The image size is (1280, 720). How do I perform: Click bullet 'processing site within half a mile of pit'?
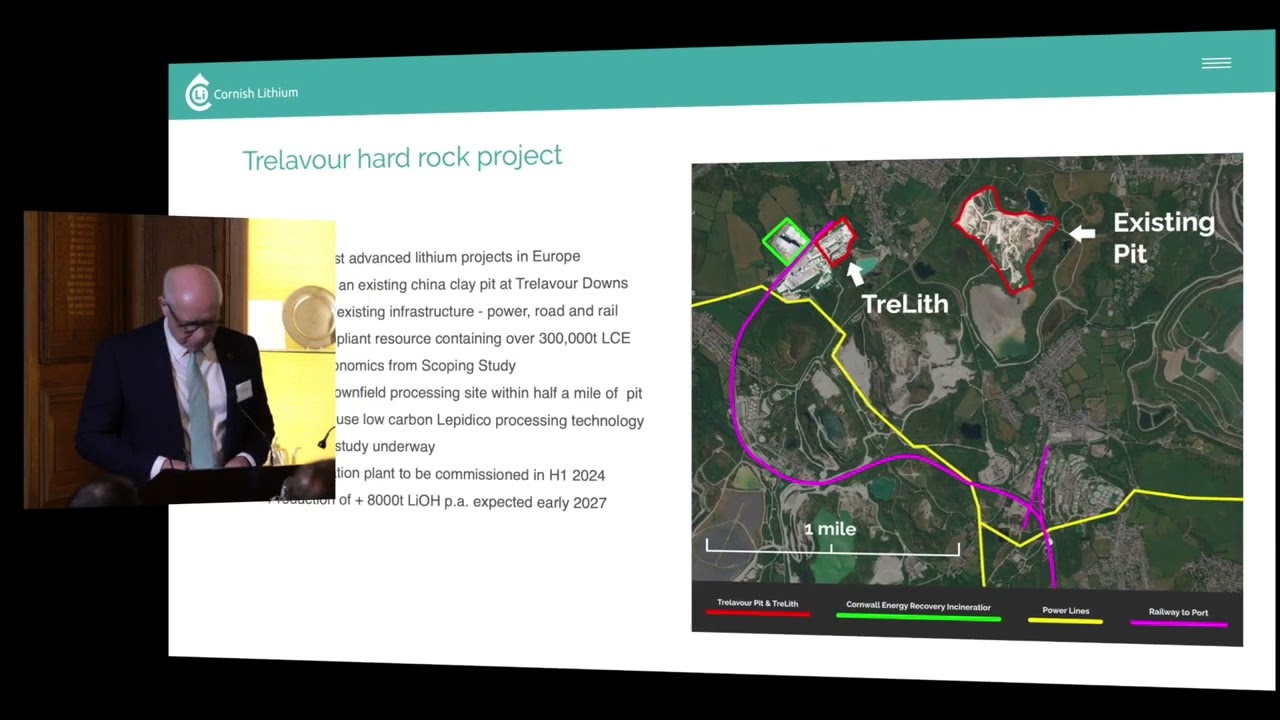click(x=488, y=393)
